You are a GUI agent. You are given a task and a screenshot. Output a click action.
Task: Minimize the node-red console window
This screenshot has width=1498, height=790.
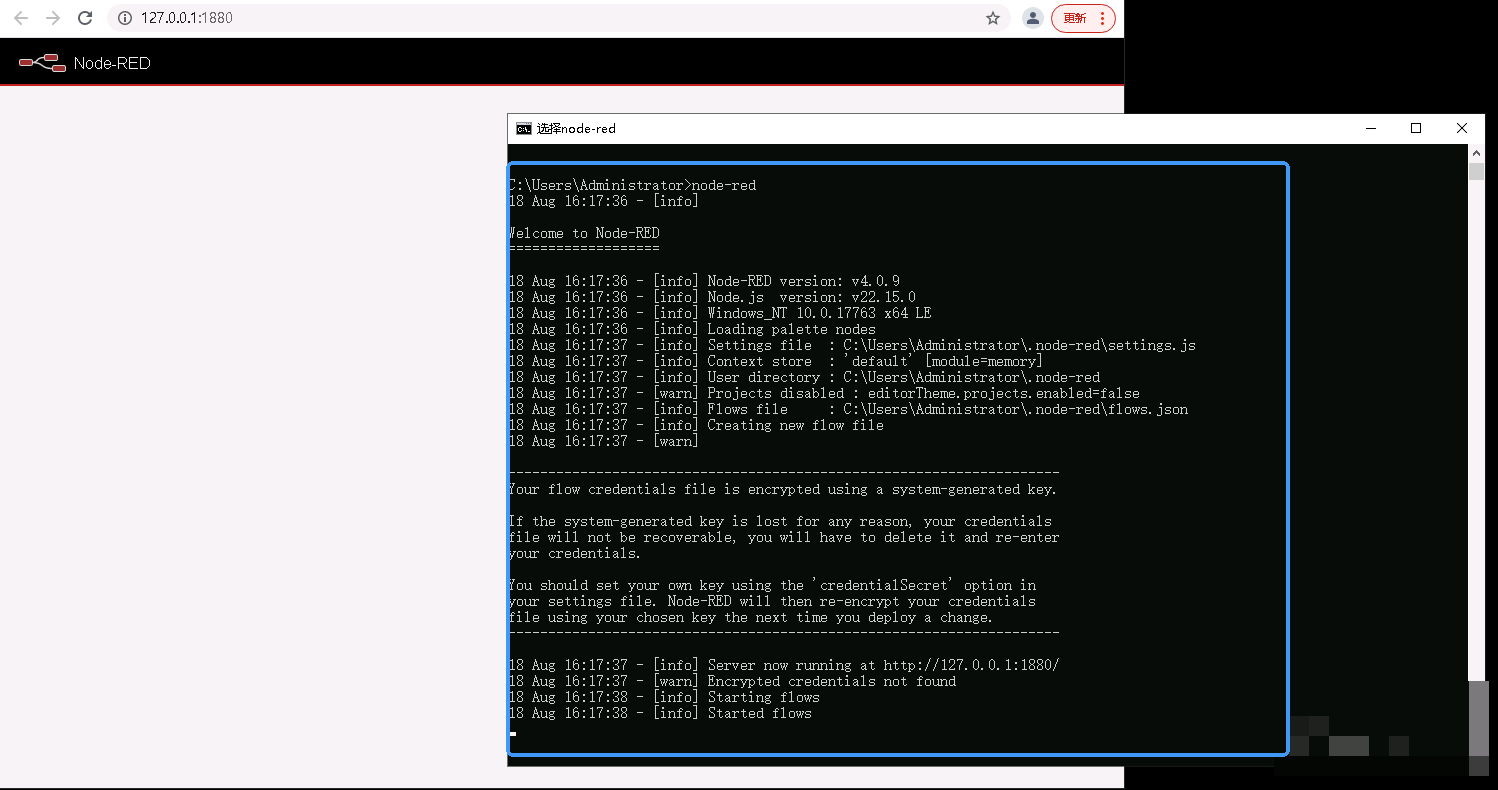pos(1370,128)
